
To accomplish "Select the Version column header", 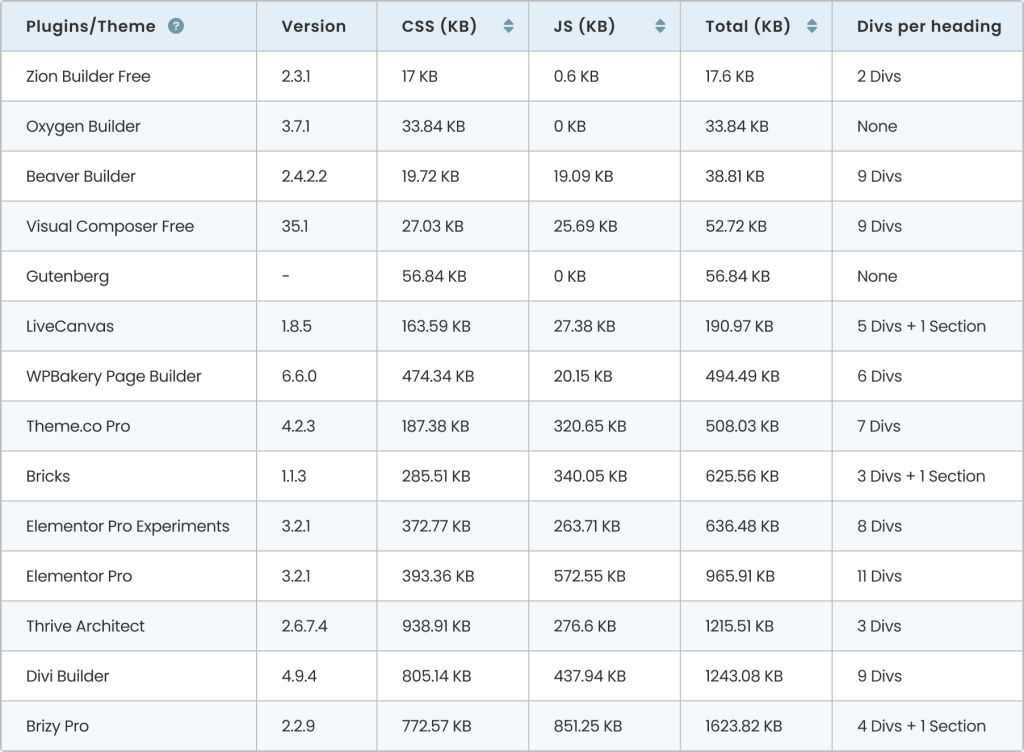I will click(313, 27).
